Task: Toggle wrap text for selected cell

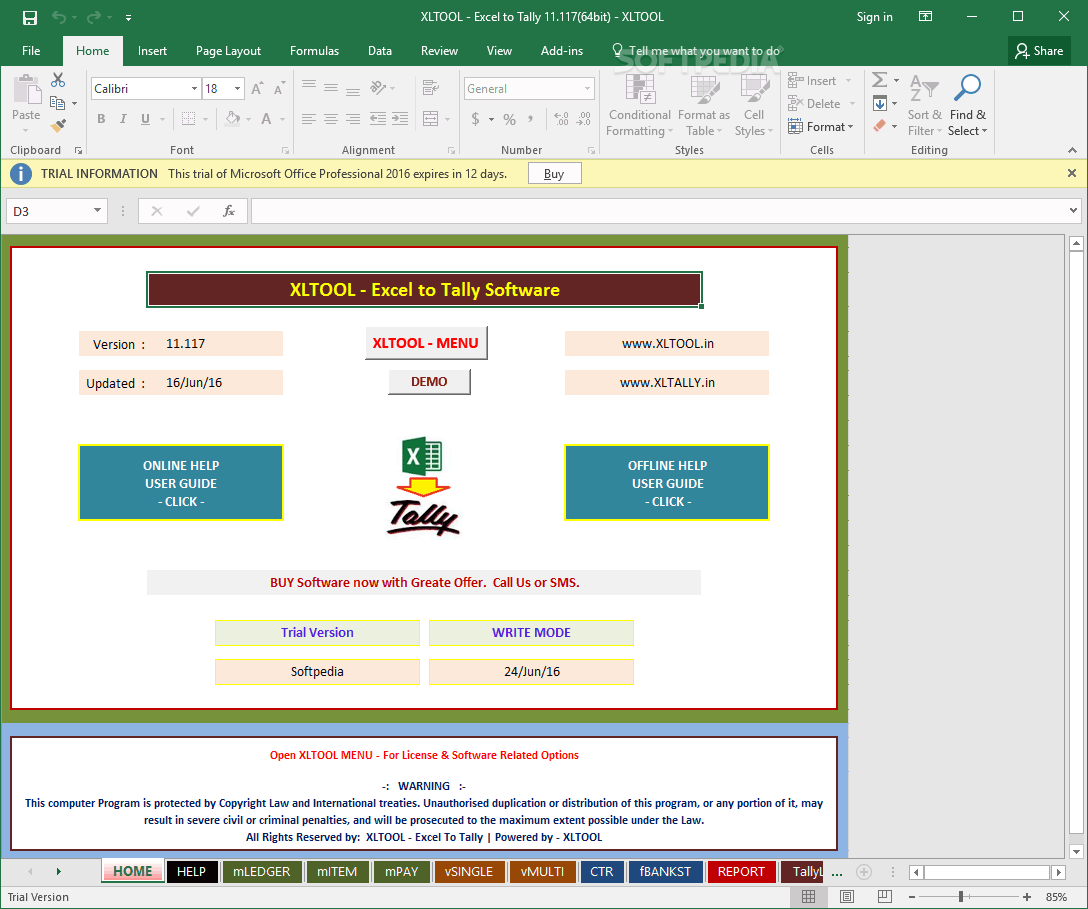Action: tap(429, 88)
